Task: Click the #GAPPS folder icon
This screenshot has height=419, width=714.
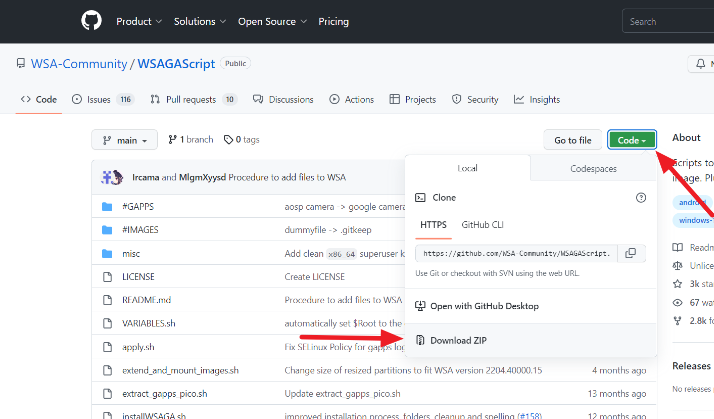Action: 107,207
